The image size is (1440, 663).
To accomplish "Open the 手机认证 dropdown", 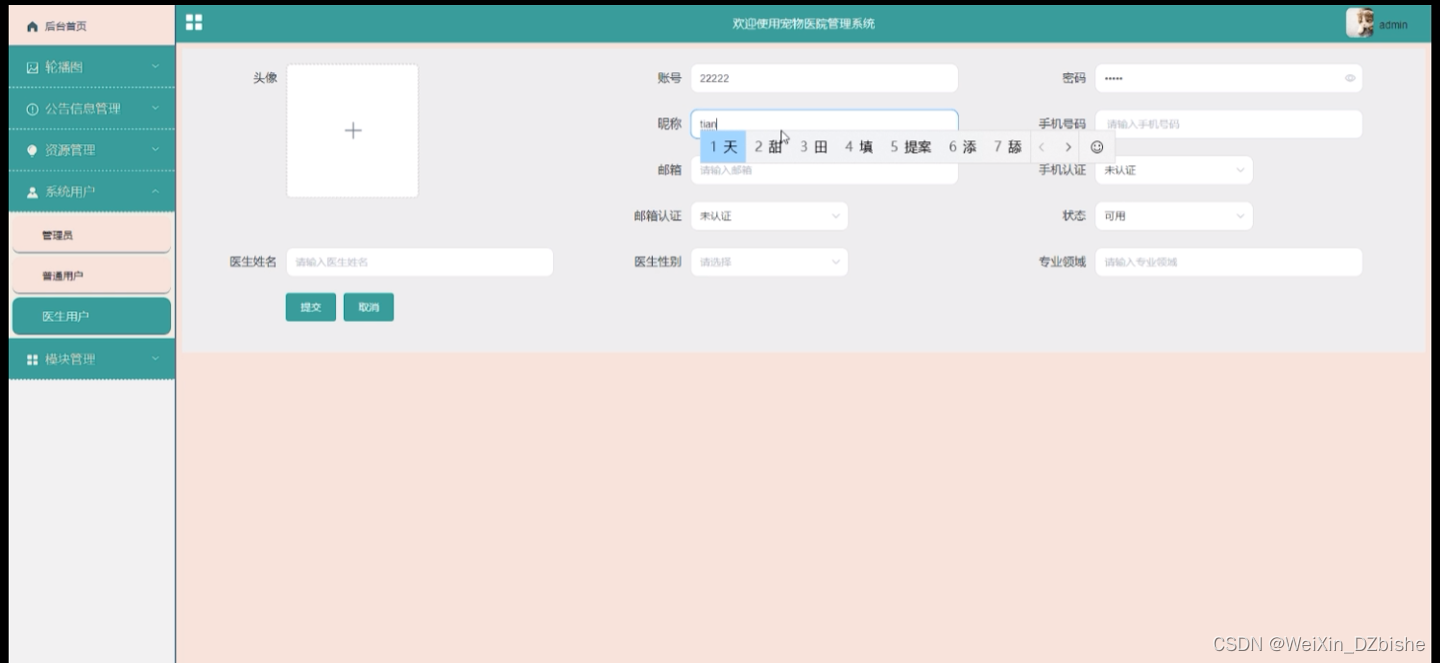I will (x=1174, y=170).
